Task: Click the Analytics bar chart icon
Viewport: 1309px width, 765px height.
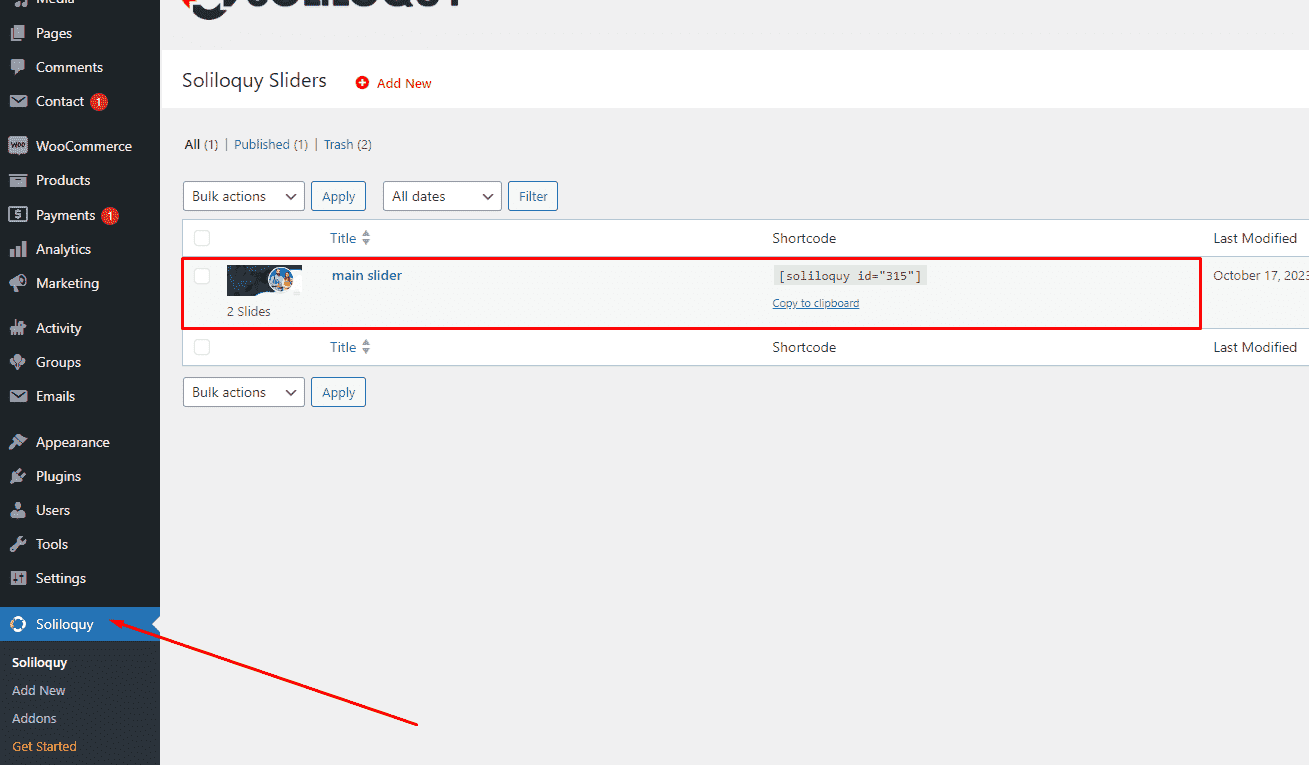Action: click(17, 249)
